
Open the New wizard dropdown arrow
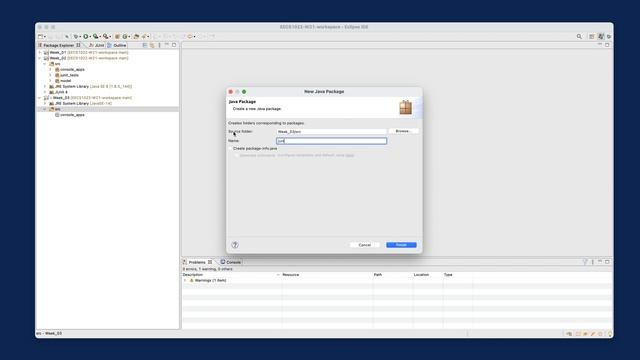pyautogui.click(x=44, y=36)
